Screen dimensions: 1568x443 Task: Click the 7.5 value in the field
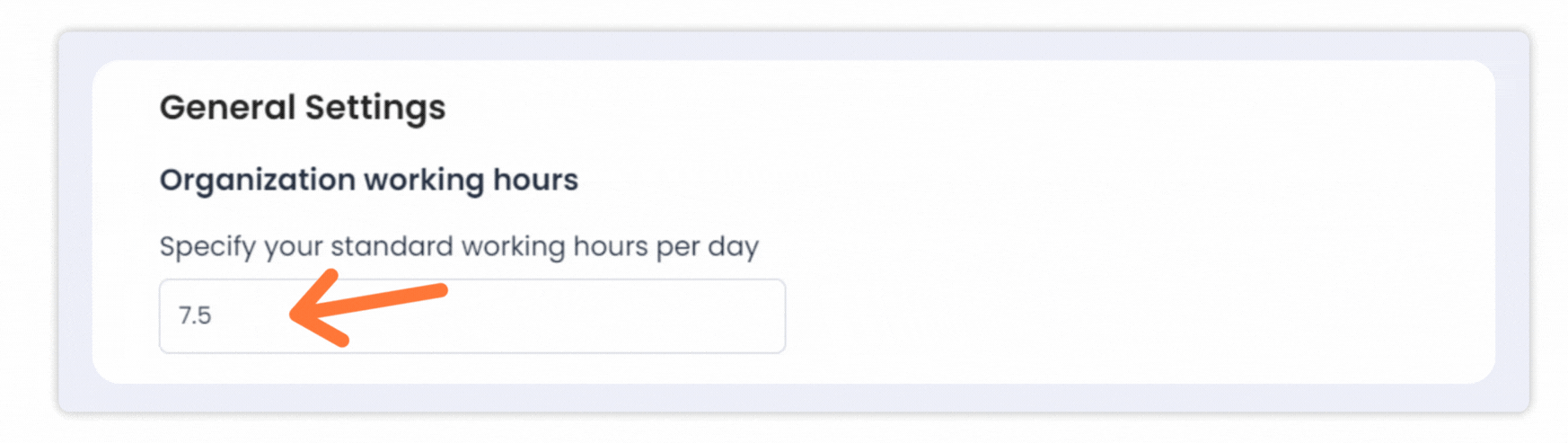pos(195,316)
